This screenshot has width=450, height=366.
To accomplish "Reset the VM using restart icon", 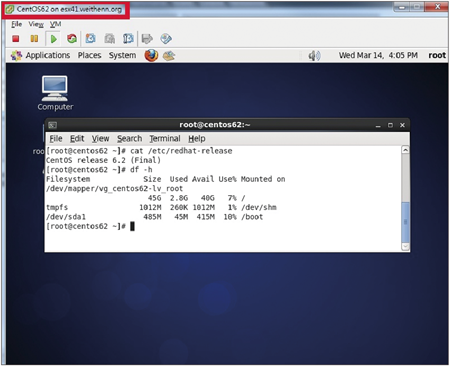I will point(72,39).
